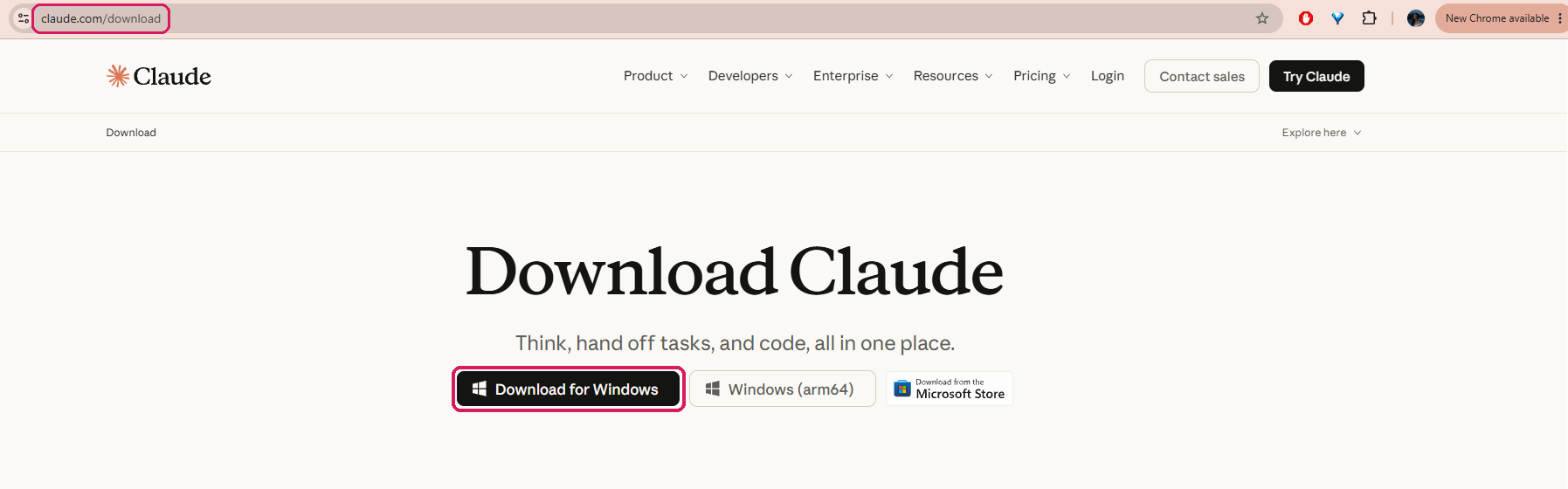Click the Download breadcrumb text
1568x489 pixels.
click(131, 133)
